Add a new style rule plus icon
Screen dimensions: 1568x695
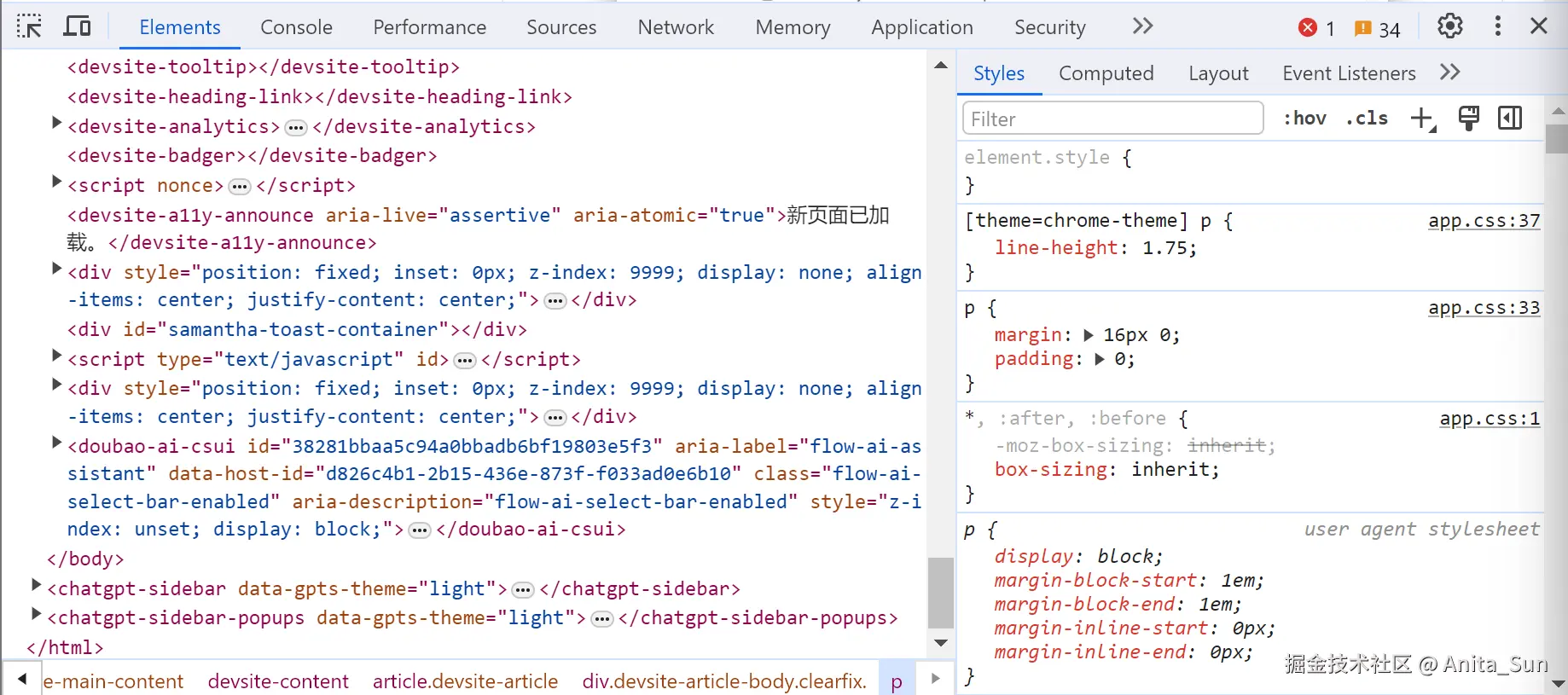1423,119
